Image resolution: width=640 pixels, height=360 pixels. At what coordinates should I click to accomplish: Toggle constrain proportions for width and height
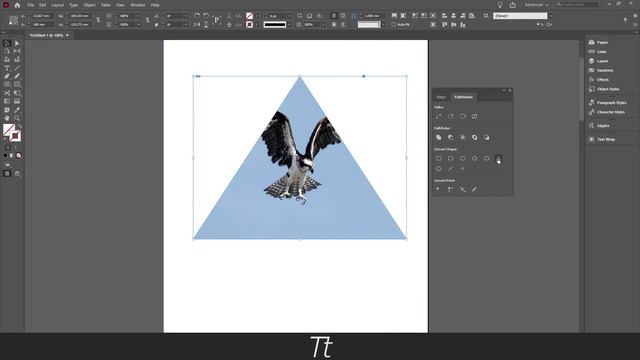click(x=98, y=20)
